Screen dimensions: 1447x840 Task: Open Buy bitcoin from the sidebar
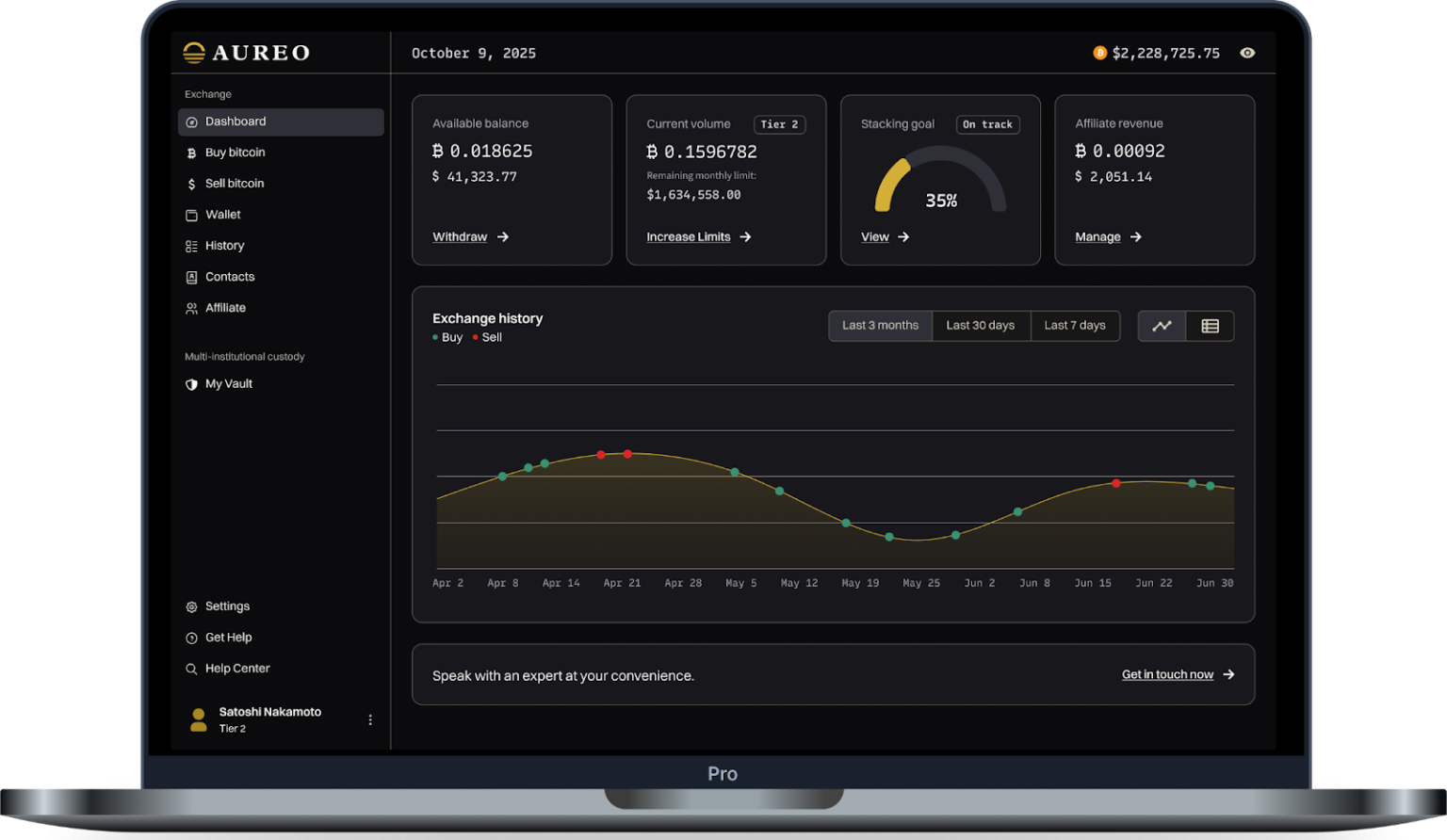235,153
